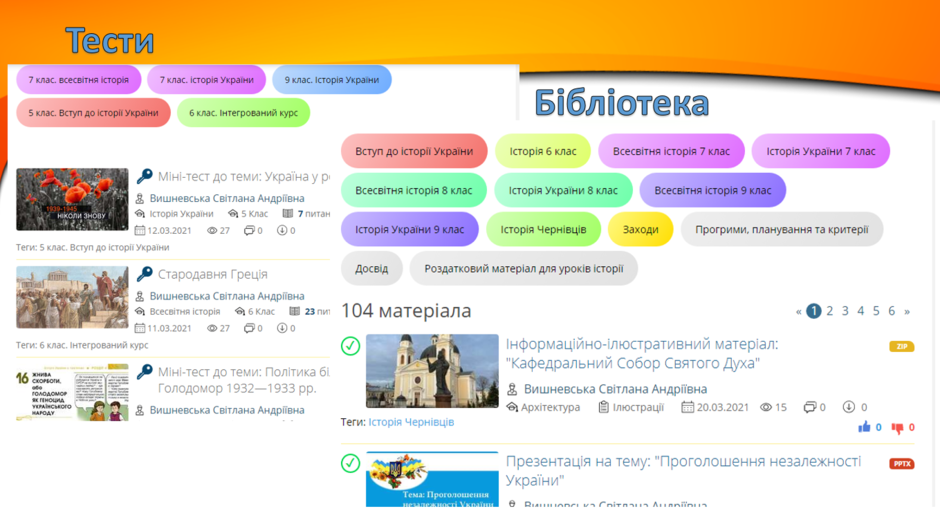Click '6 Клас' label on Стародавня Греція
This screenshot has width=940, height=511.
[261, 311]
